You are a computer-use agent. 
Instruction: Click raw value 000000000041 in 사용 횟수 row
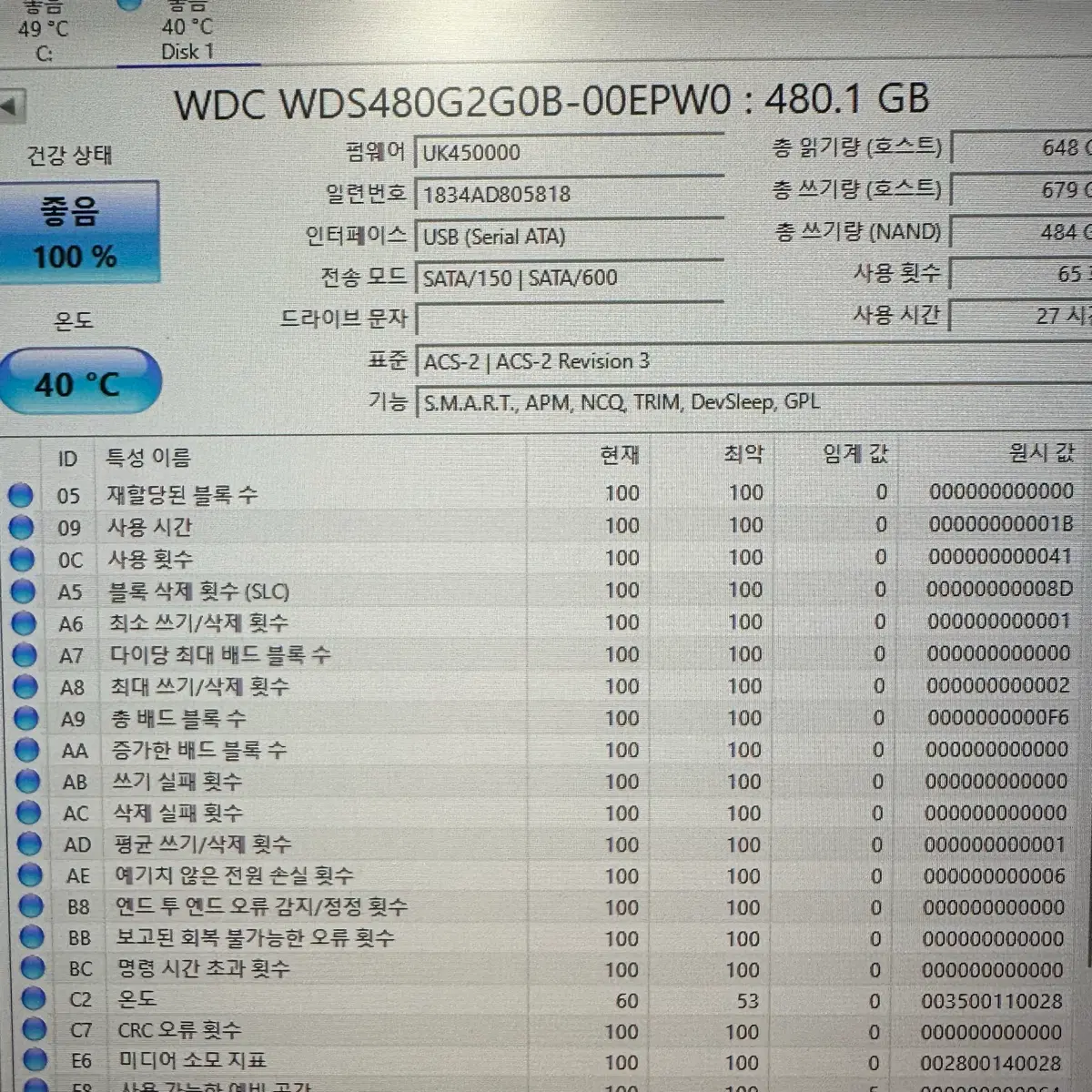(1000, 556)
